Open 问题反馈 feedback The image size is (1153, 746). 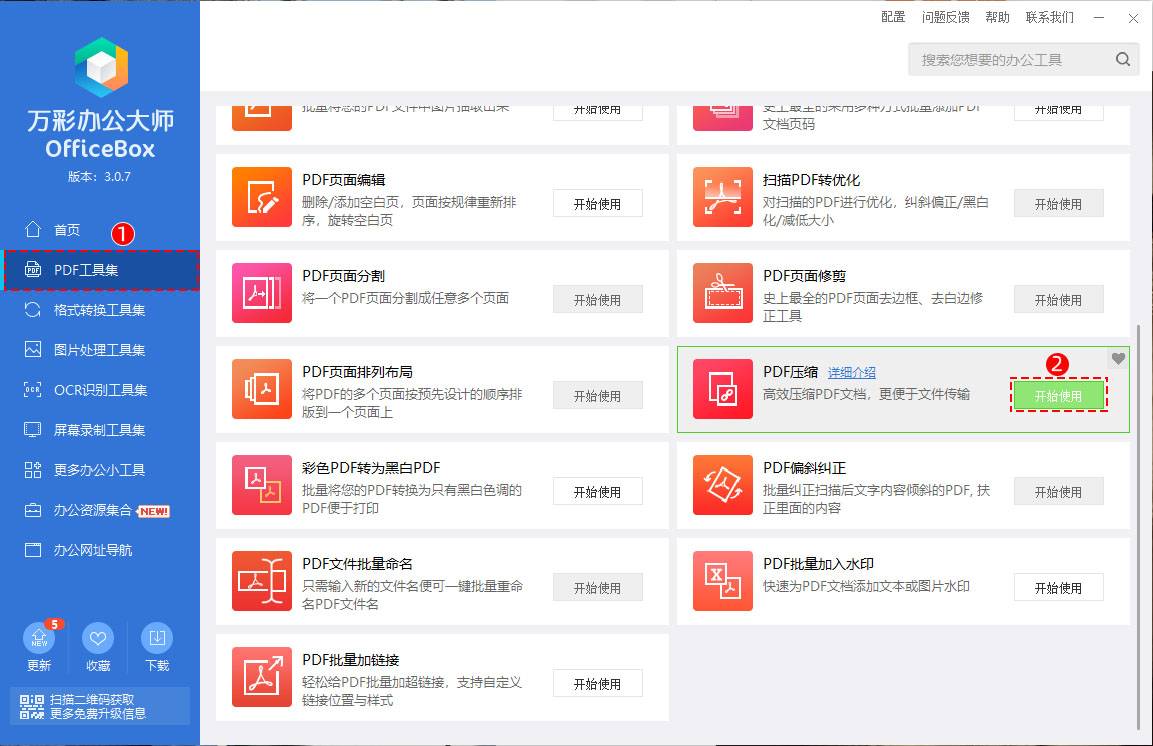pyautogui.click(x=945, y=17)
